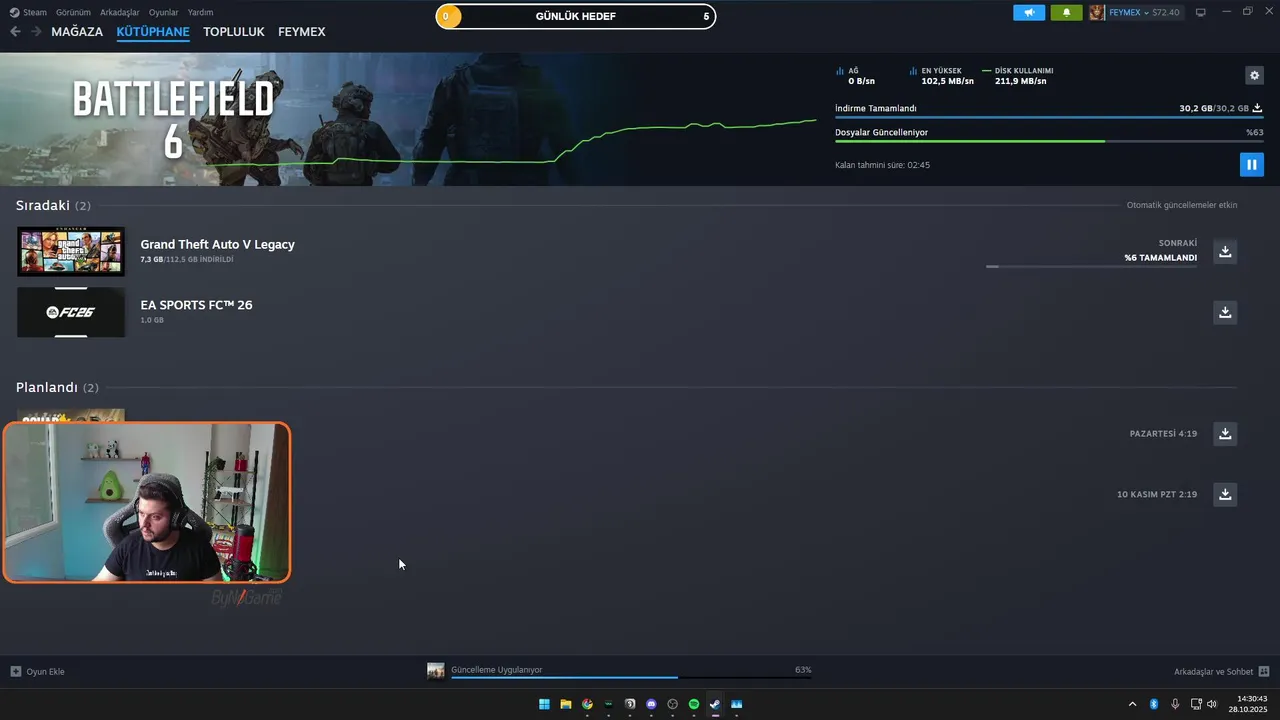Open the Windows Start menu

coord(544,704)
